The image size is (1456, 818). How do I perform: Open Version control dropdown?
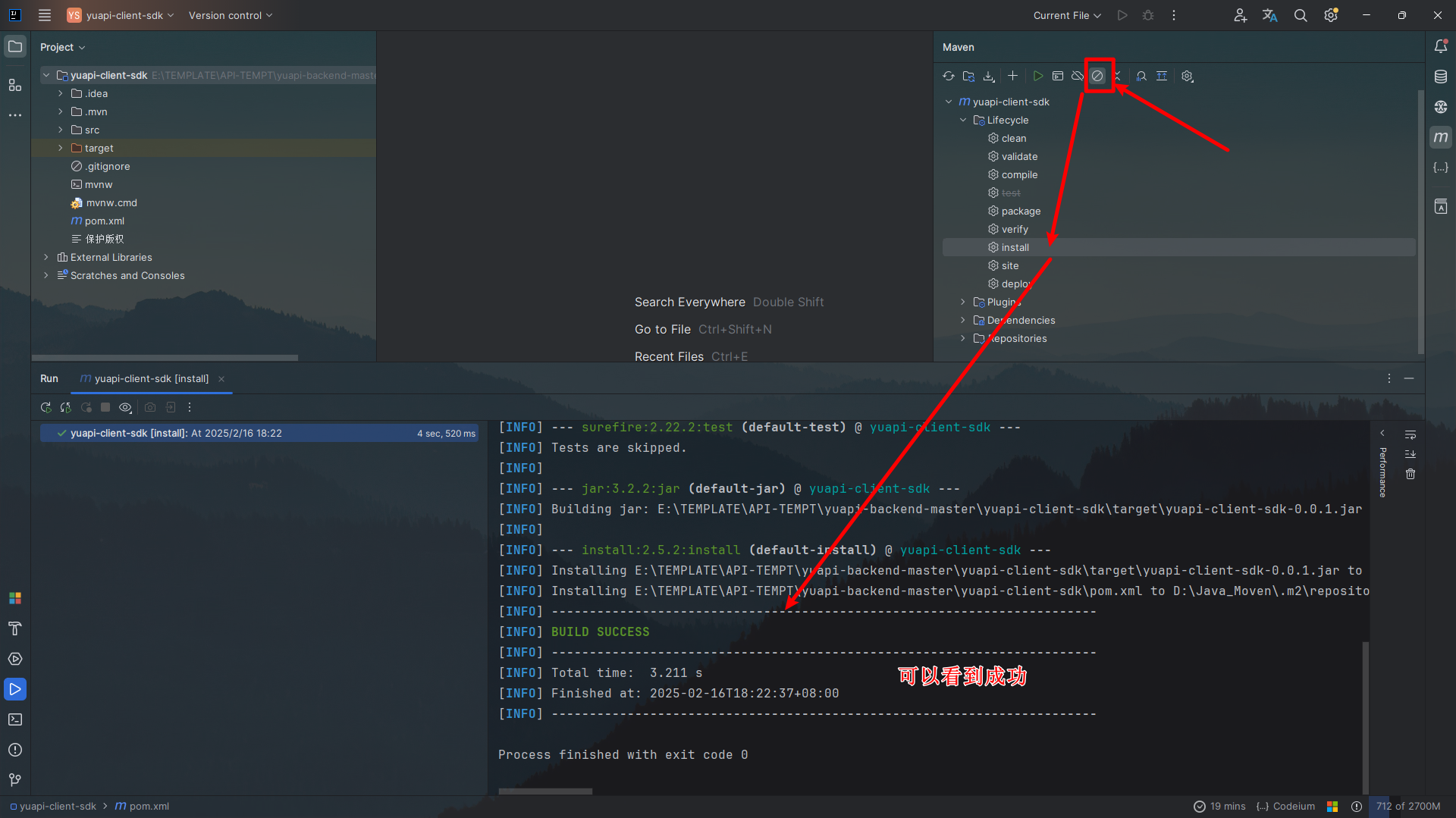point(231,15)
